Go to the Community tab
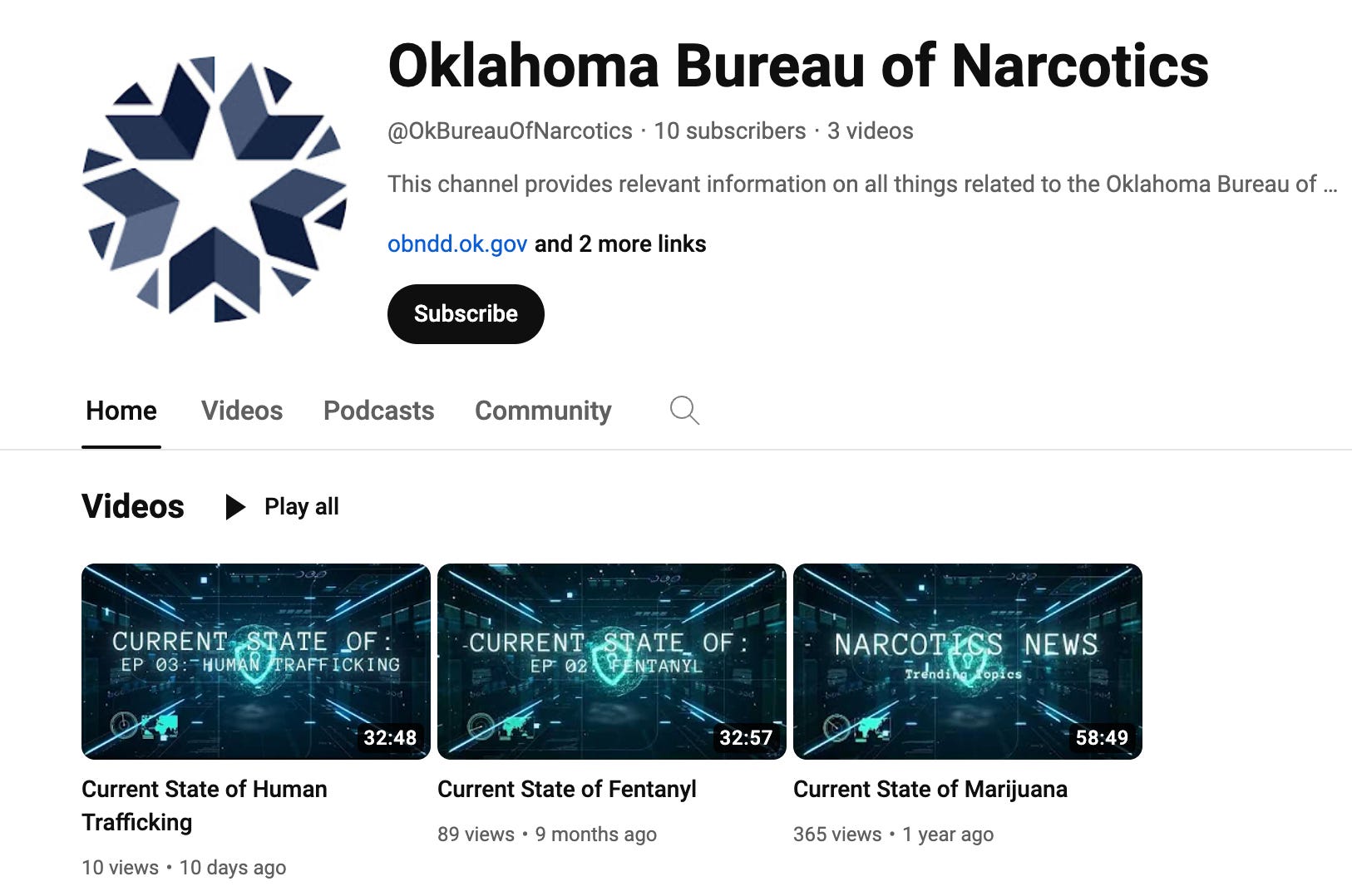Viewport: 1352px width, 896px height. [543, 411]
